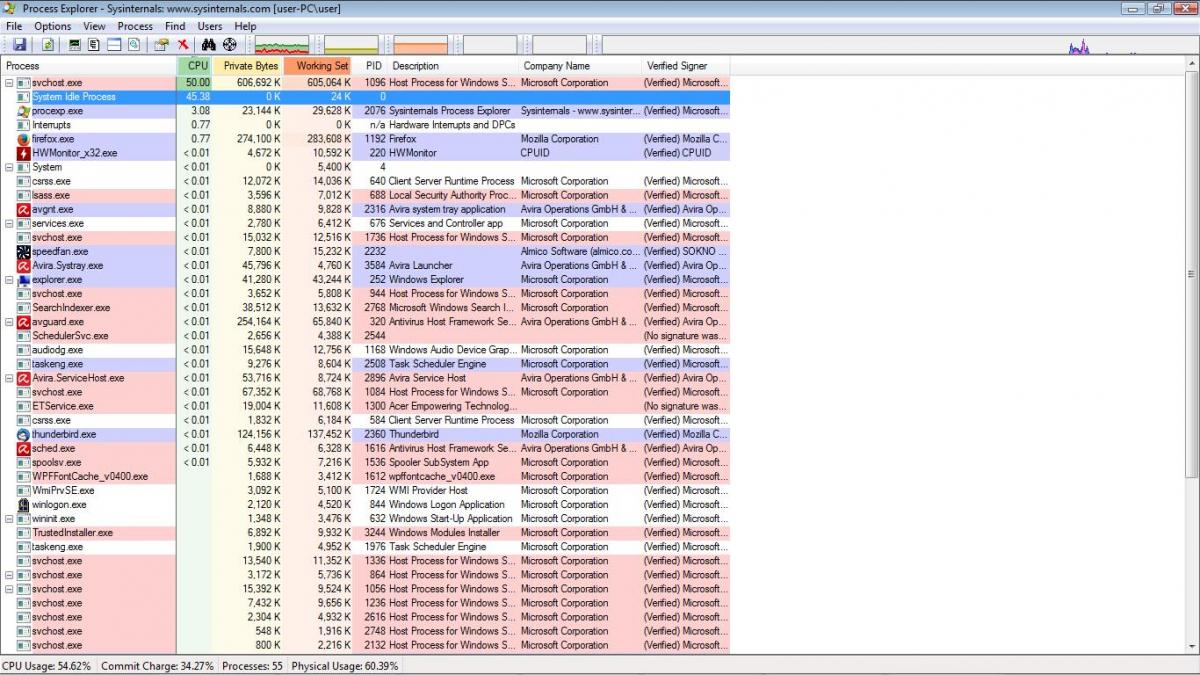
Task: Click the Save floppy disk toolbar icon
Action: tap(19, 45)
